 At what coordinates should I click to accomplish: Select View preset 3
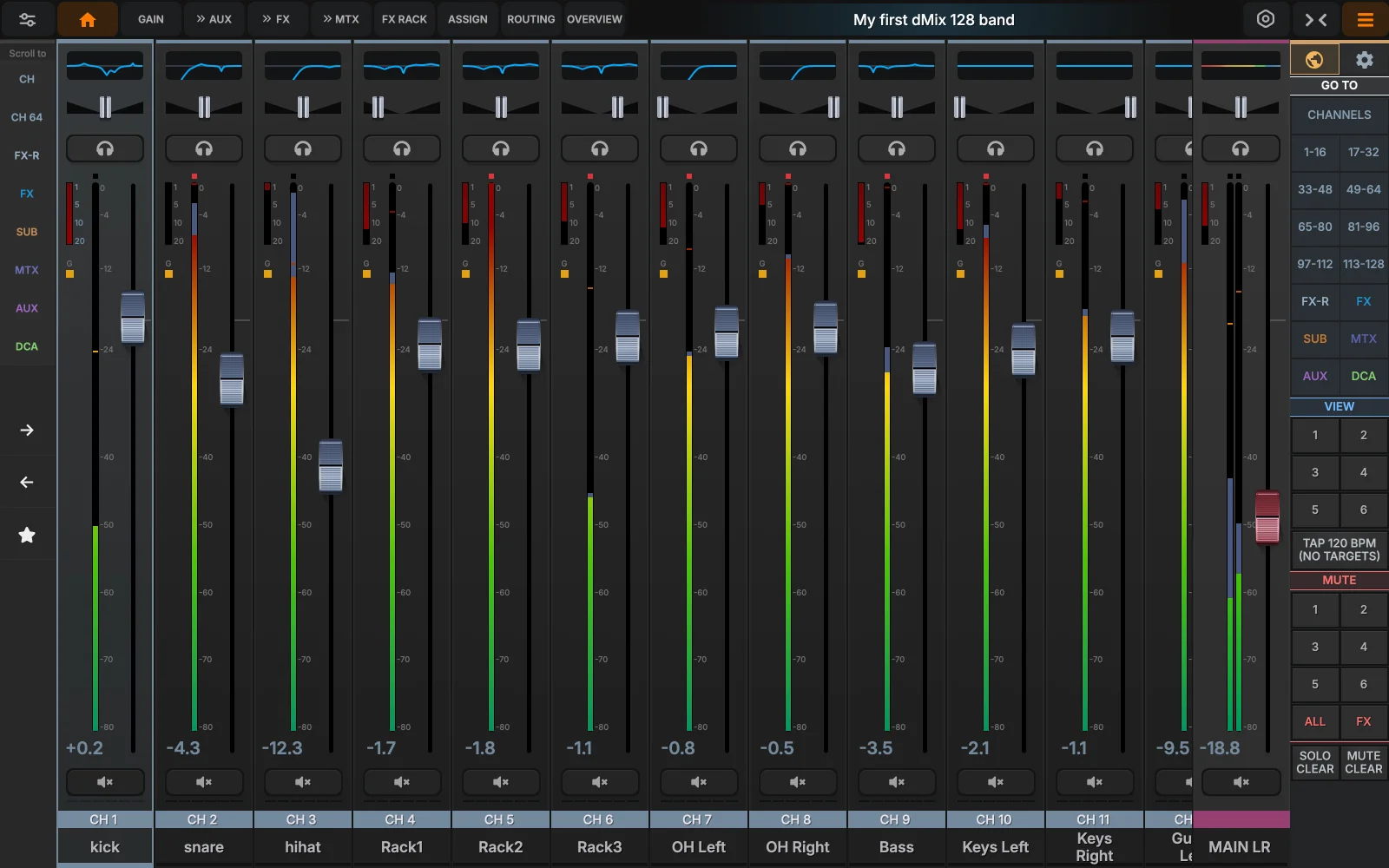click(1314, 472)
